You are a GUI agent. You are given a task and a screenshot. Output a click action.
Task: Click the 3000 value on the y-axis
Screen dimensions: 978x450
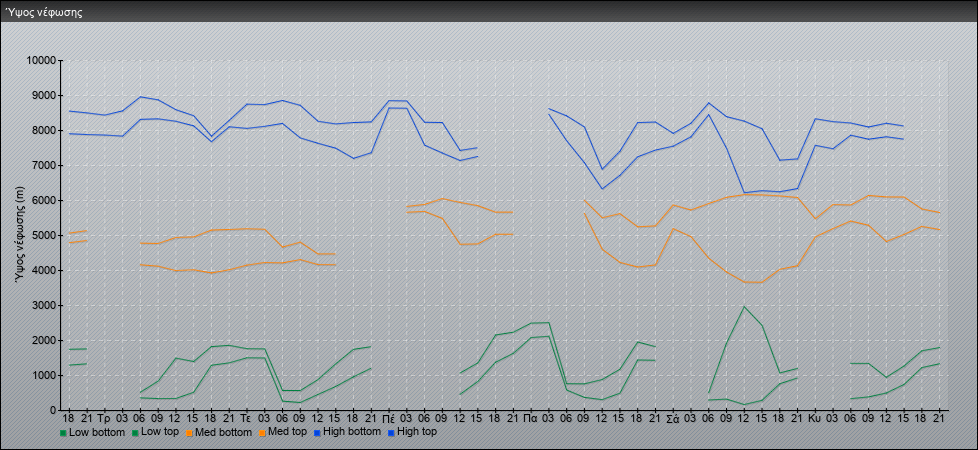[x=44, y=305]
